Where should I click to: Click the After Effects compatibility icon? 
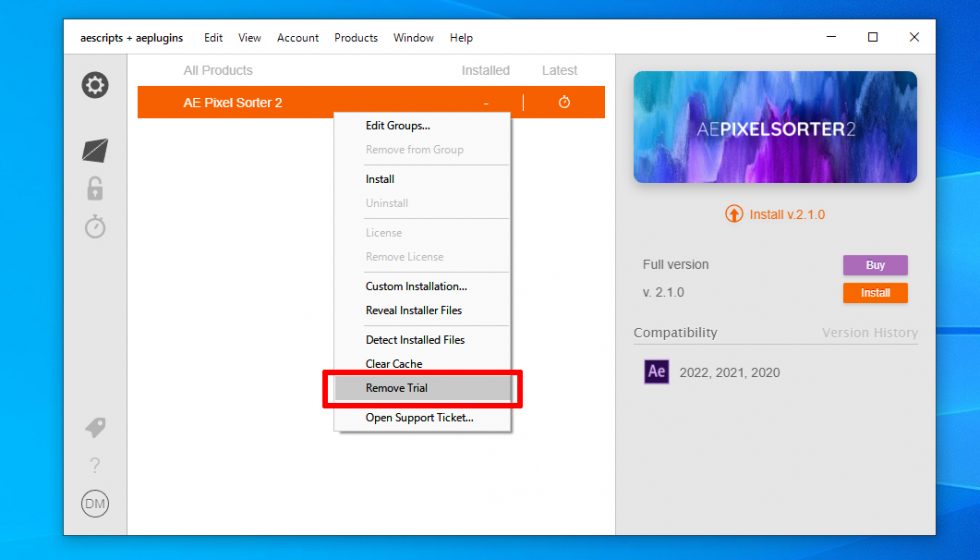pyautogui.click(x=657, y=372)
